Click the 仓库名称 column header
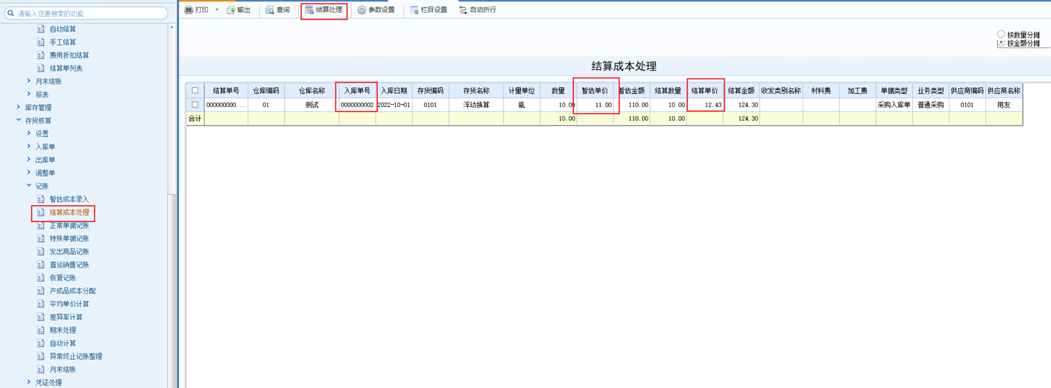The height and width of the screenshot is (388, 1051). point(312,90)
